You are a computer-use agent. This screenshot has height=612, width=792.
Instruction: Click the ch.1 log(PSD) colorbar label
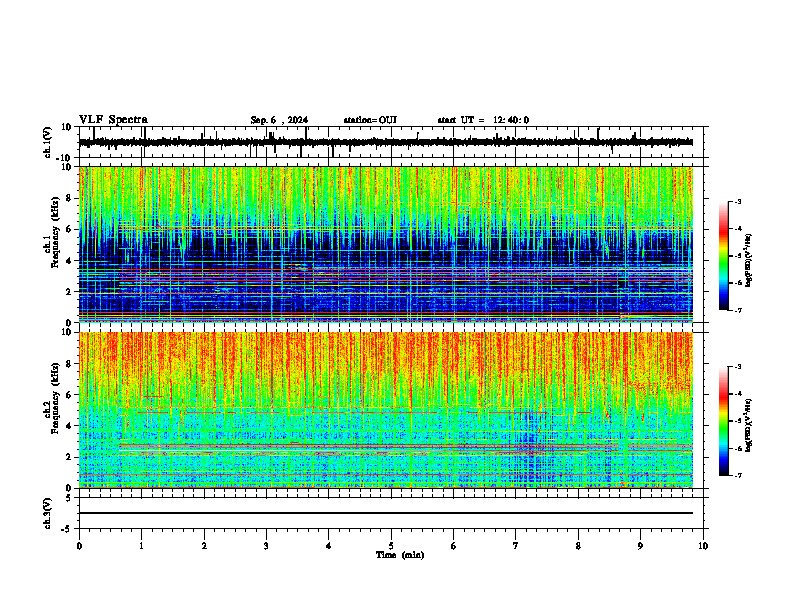click(749, 260)
